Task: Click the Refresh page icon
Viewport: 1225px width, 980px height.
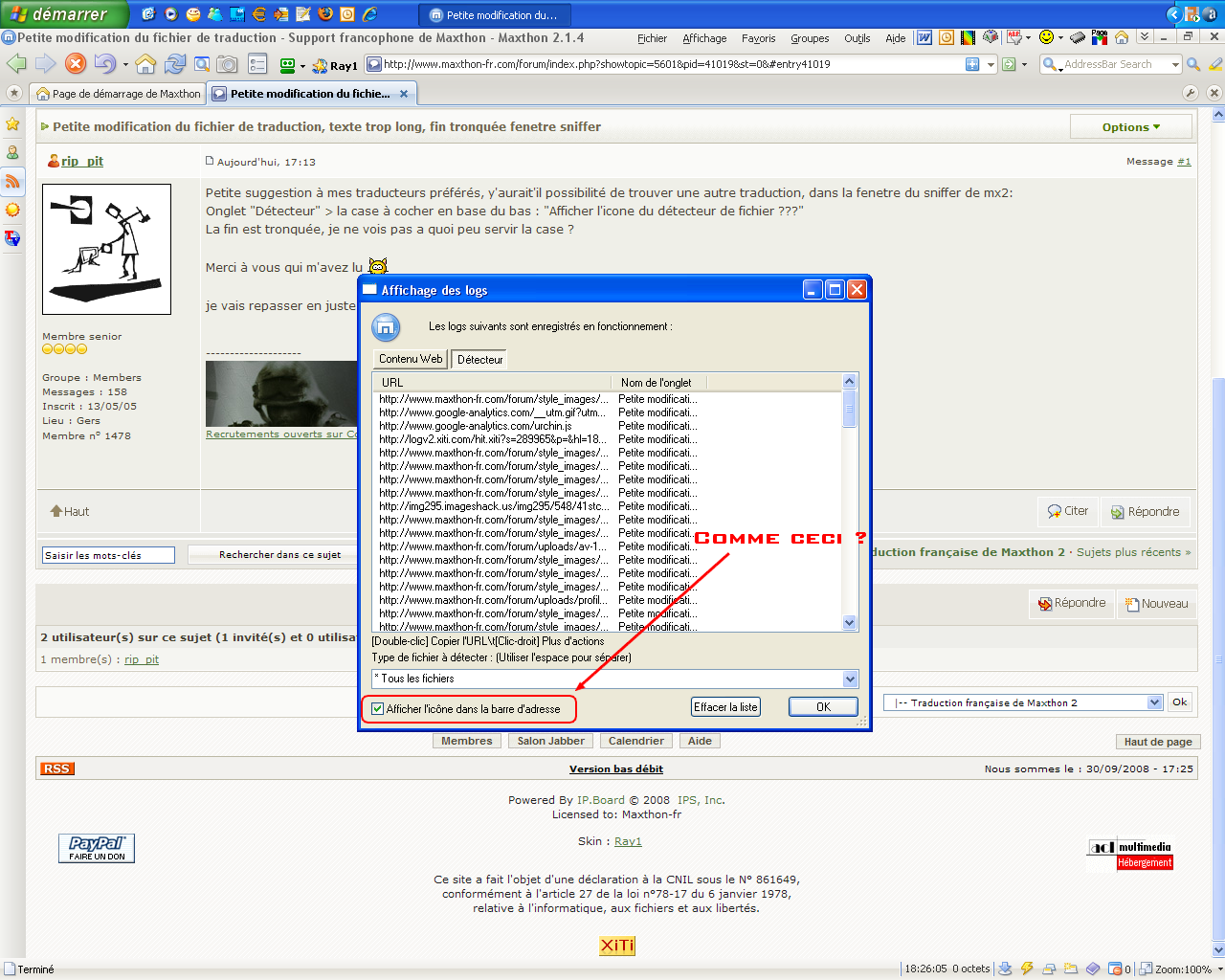Action: (174, 64)
